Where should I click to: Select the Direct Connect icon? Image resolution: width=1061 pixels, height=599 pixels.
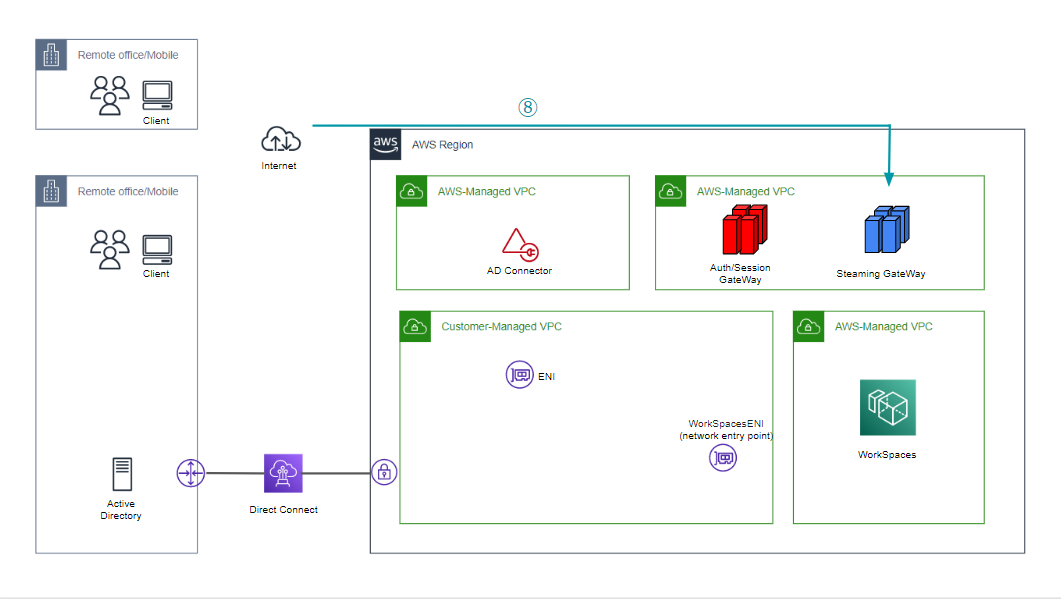(x=283, y=473)
